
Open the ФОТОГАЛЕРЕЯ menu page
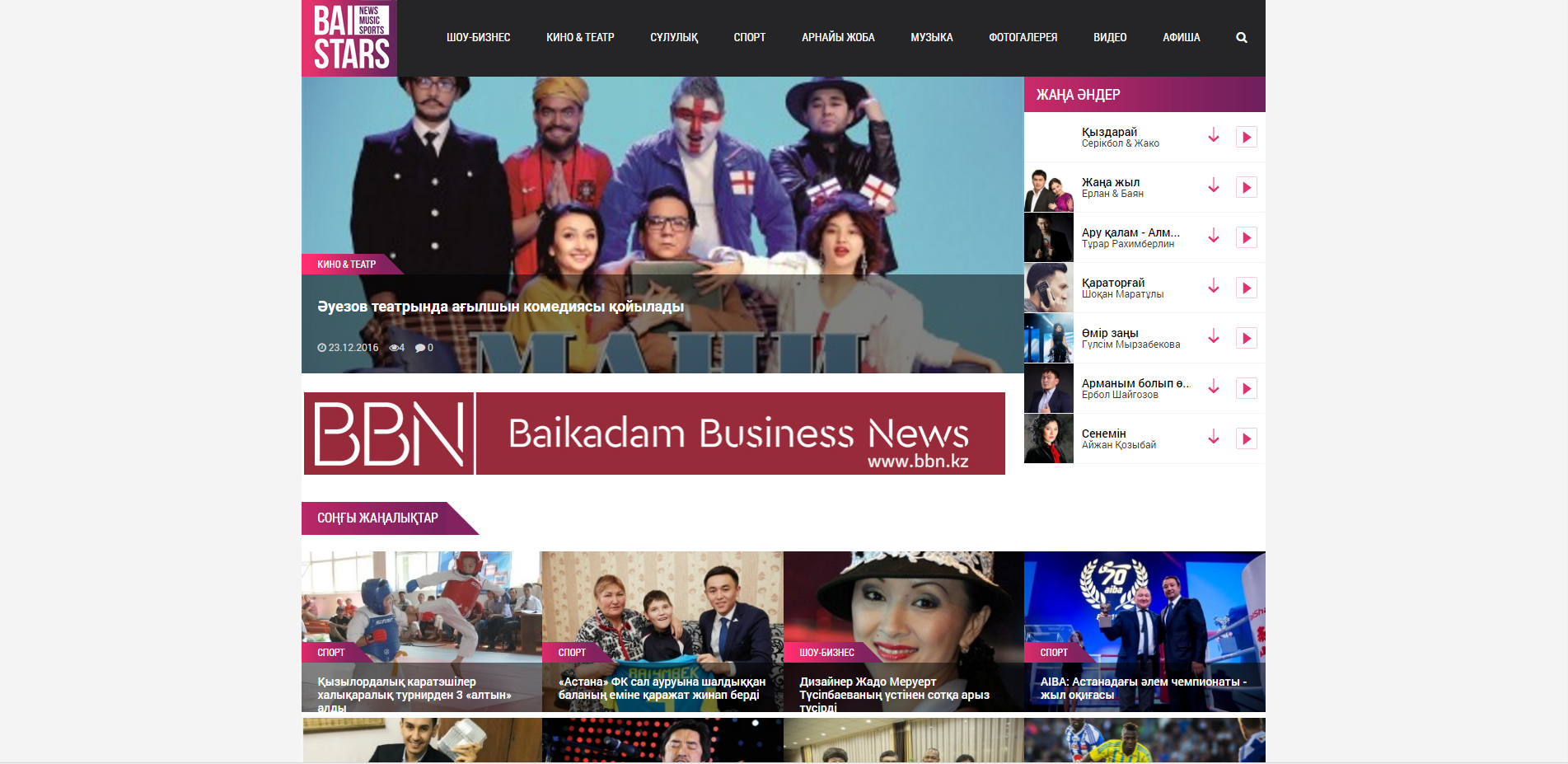point(1023,38)
